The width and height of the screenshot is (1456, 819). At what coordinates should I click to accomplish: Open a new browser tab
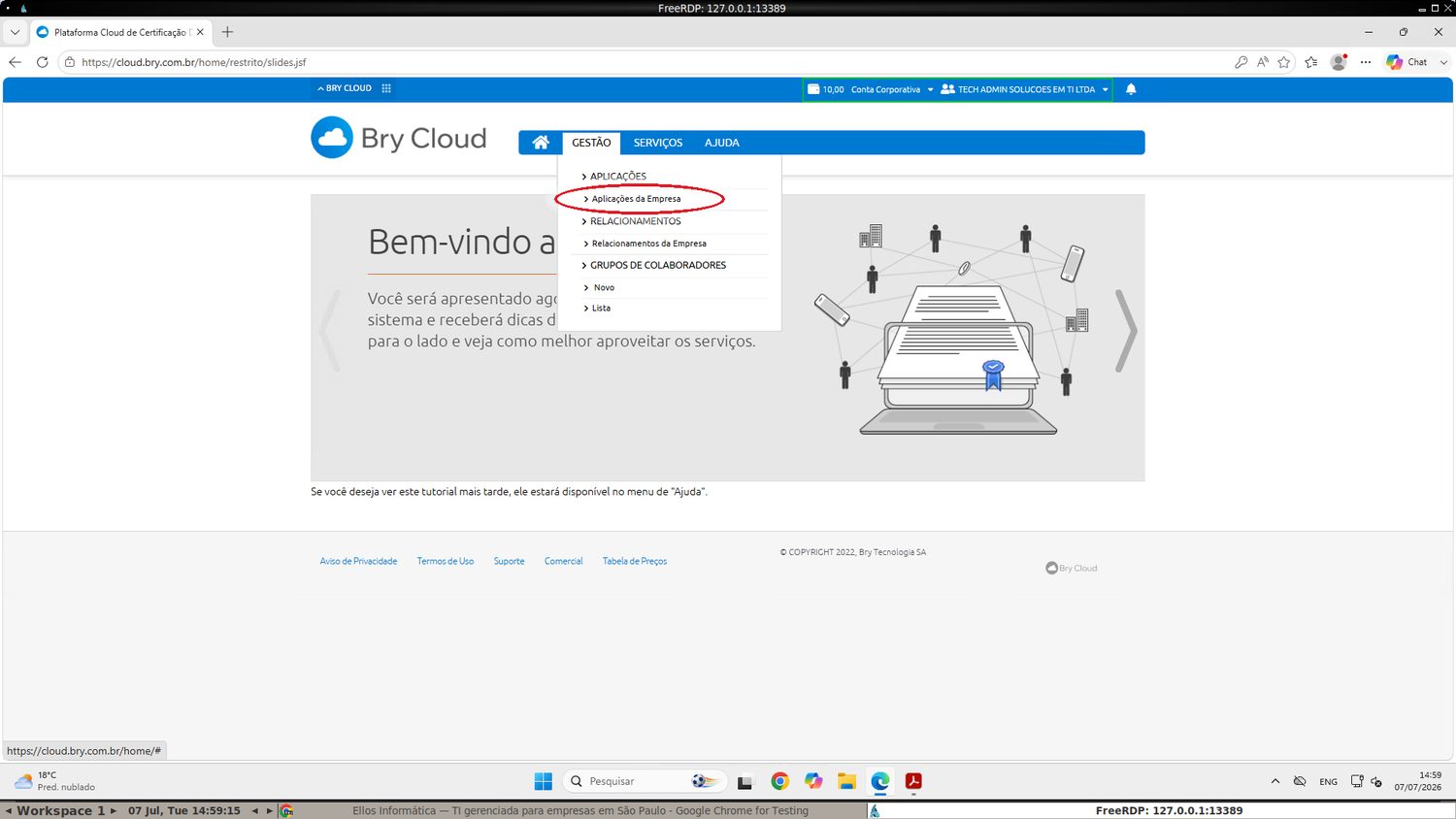pos(227,32)
